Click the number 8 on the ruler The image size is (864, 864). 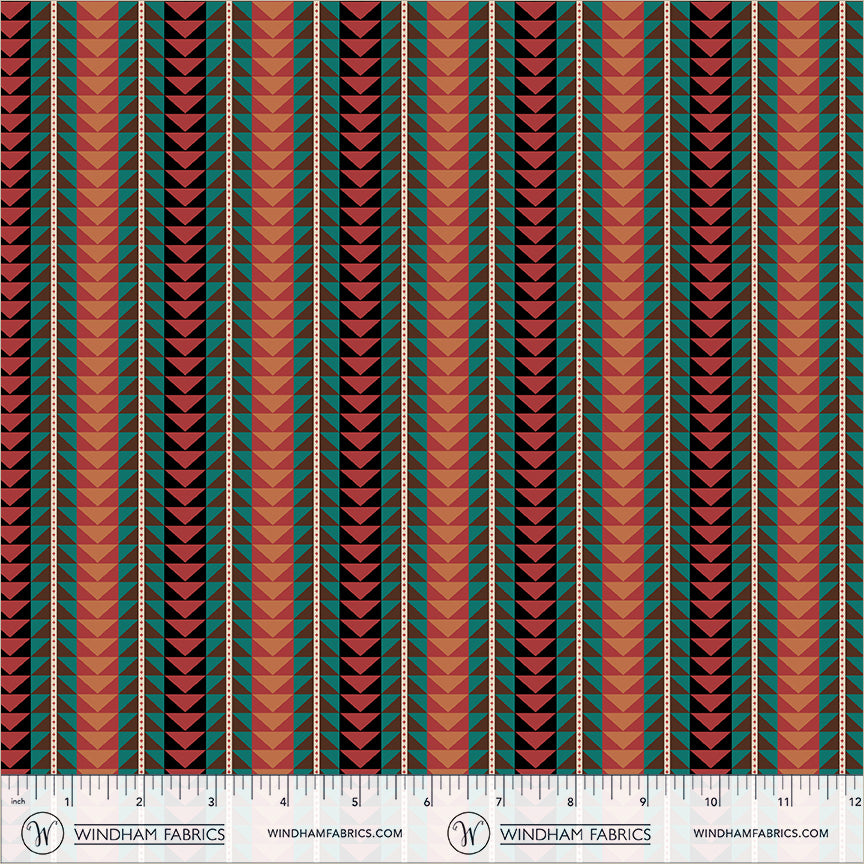570,802
